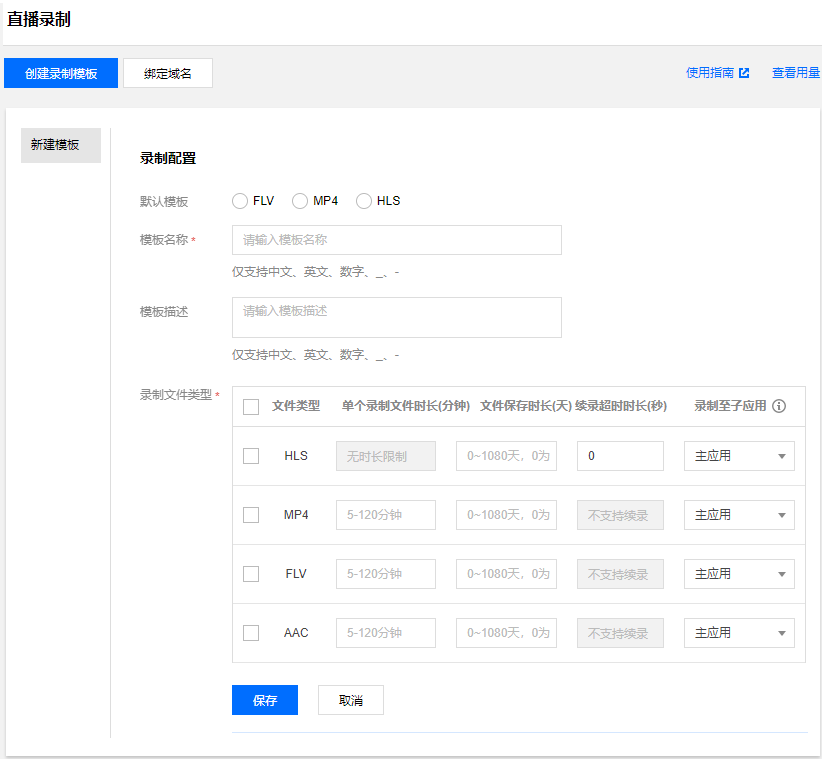Enable the HLS file type checkbox
The height and width of the screenshot is (759, 822).
click(251, 456)
